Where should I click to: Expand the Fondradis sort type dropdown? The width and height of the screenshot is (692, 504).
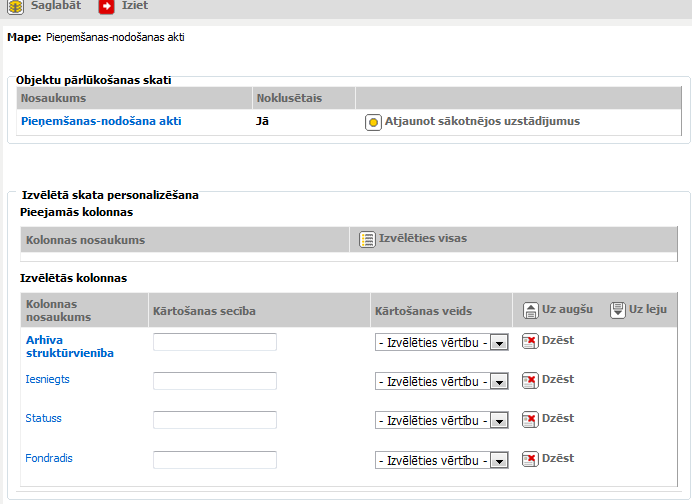(x=500, y=461)
